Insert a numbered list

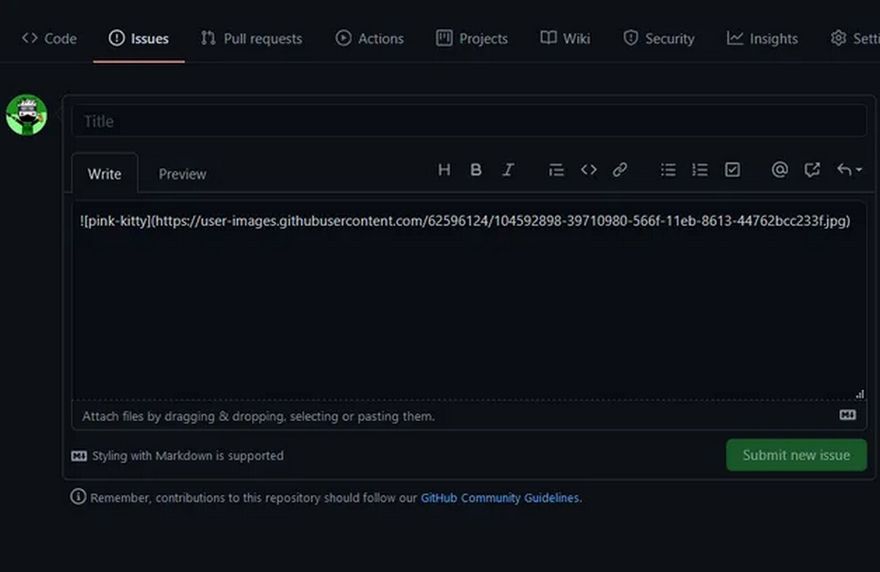(700, 170)
